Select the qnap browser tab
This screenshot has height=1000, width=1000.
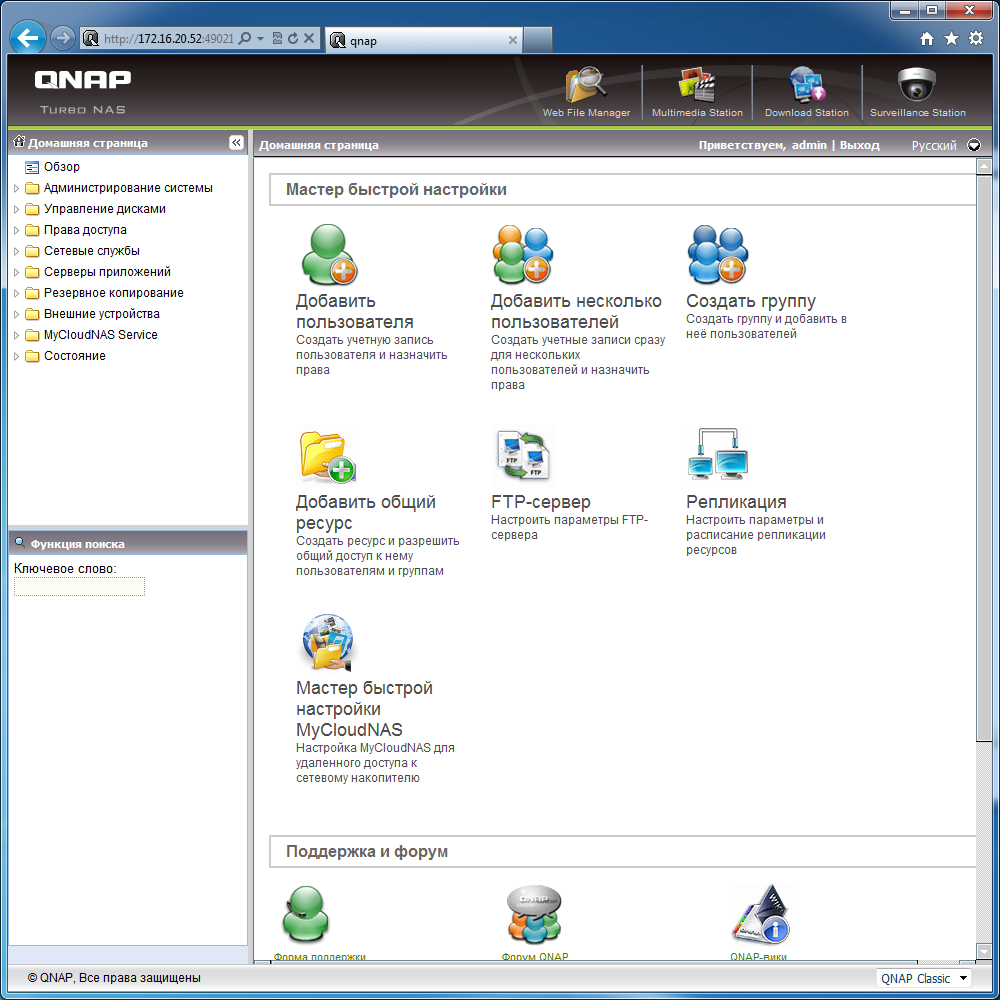coord(423,40)
